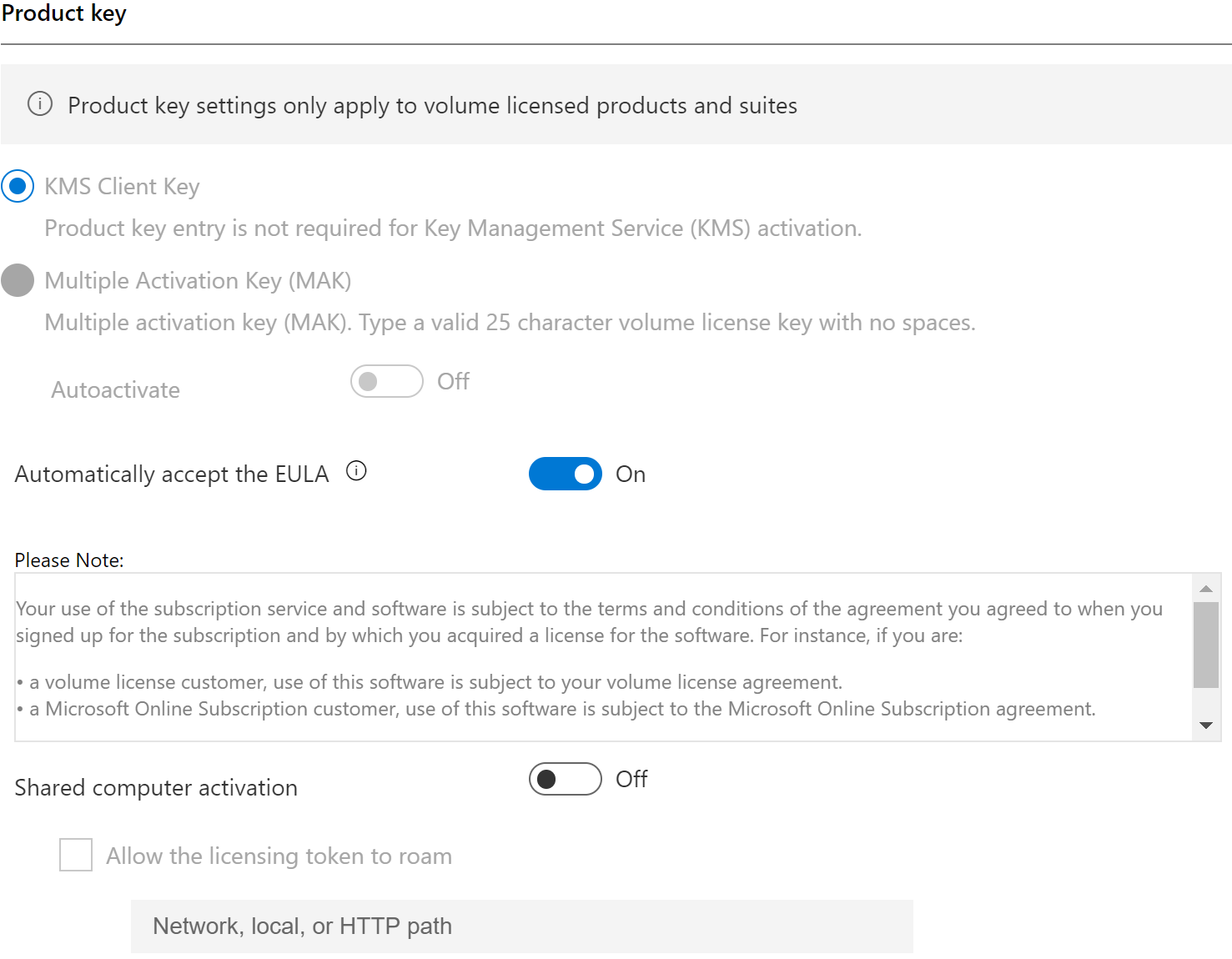Check Allow the licensing token to roam
Screen dimensions: 1232x959
[76, 855]
